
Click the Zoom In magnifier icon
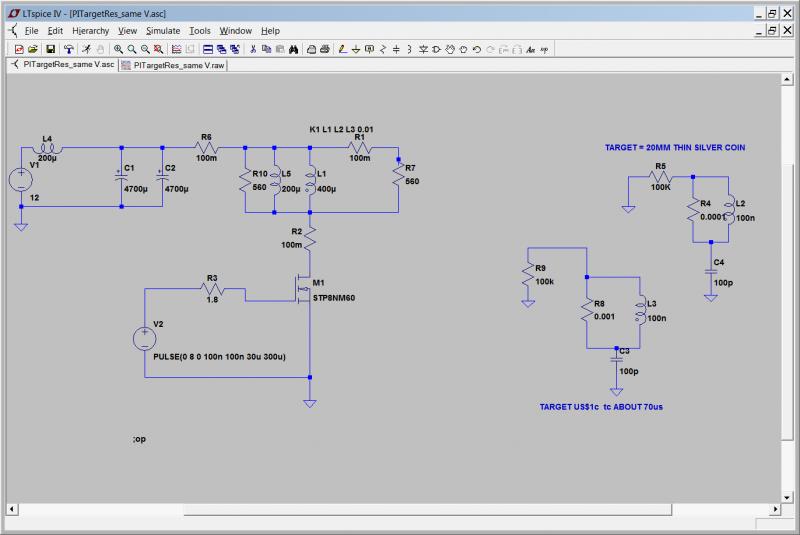pyautogui.click(x=118, y=48)
